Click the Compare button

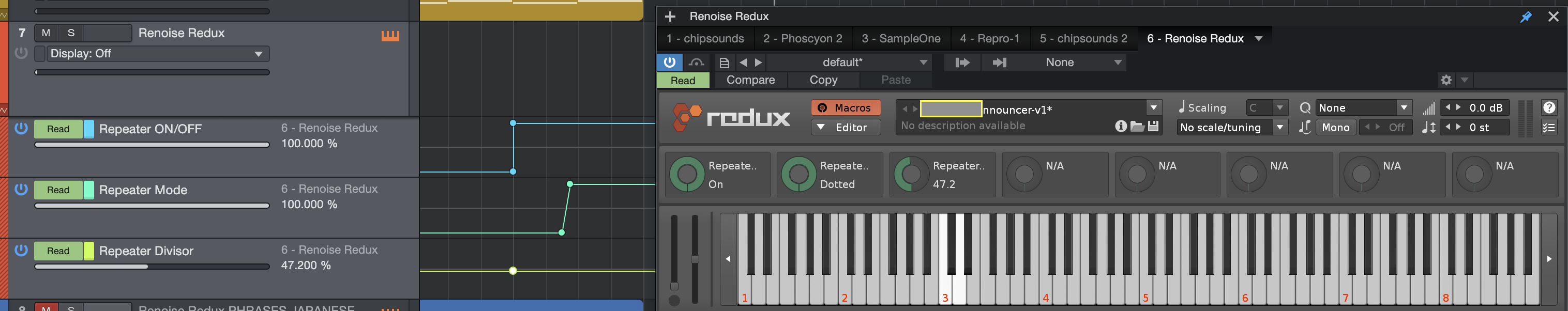tap(750, 80)
